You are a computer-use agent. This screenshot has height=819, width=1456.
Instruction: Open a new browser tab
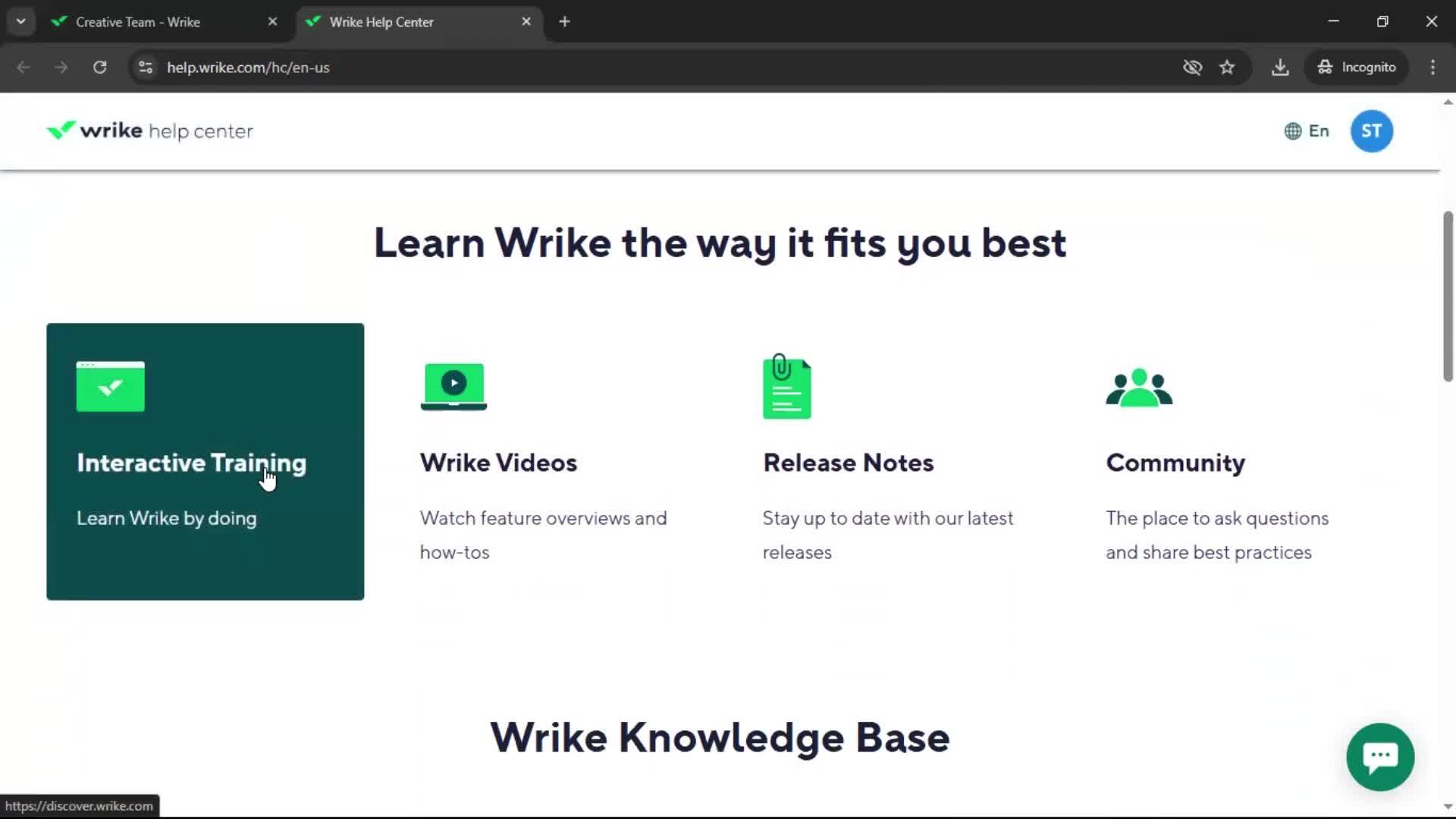(564, 22)
